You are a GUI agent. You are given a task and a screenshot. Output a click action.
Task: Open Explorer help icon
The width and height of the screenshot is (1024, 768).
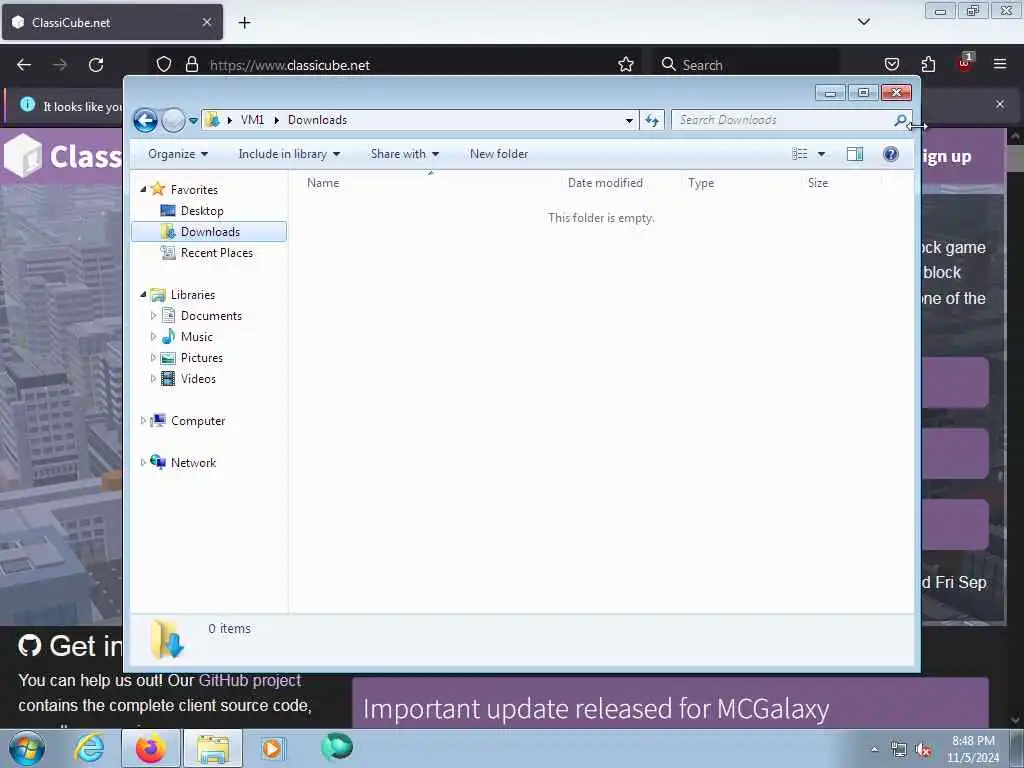coord(891,154)
